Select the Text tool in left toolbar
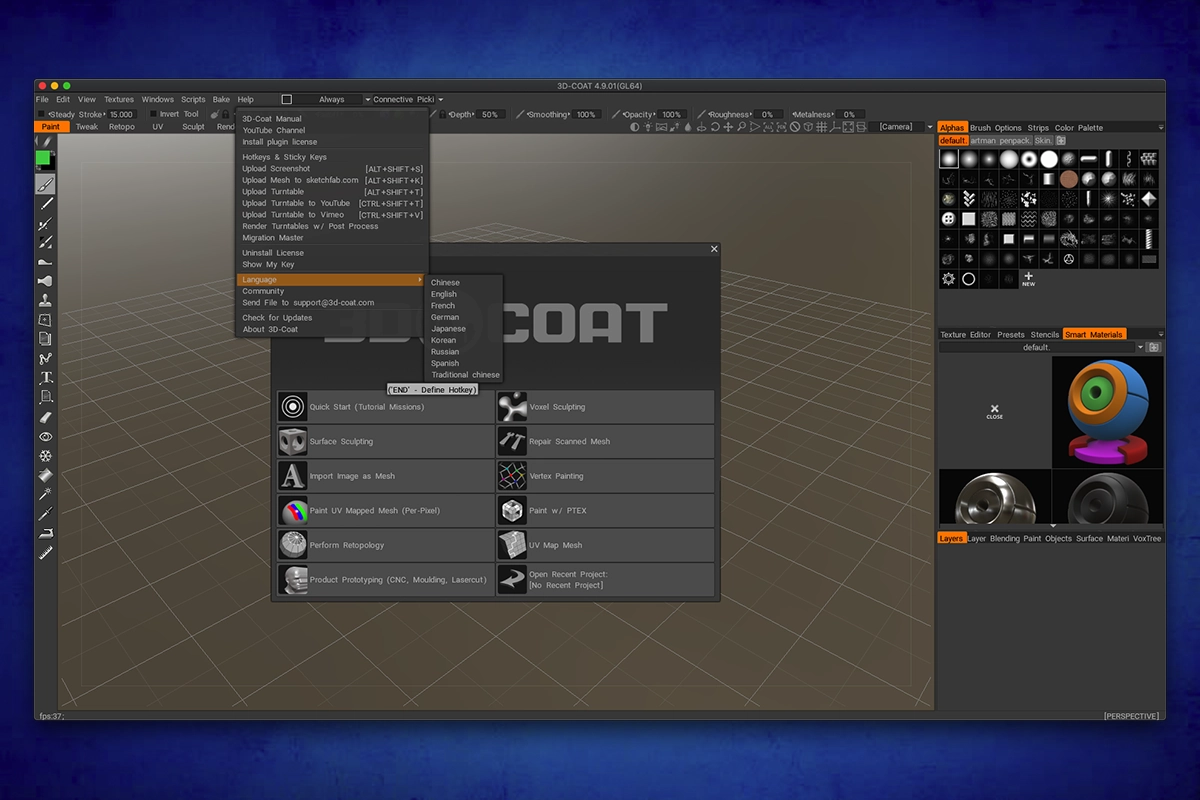This screenshot has height=800, width=1200. click(x=45, y=378)
